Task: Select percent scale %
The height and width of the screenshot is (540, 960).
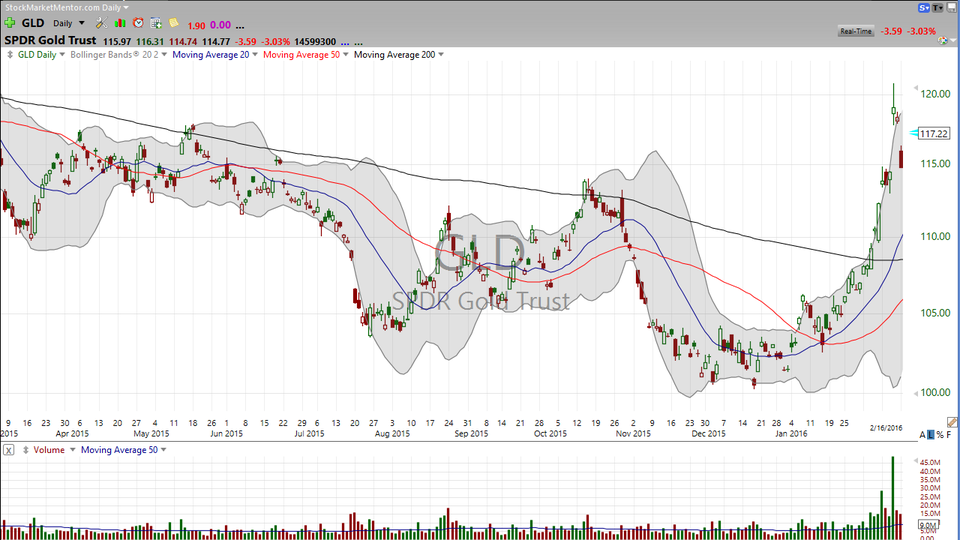Action: pyautogui.click(x=940, y=435)
